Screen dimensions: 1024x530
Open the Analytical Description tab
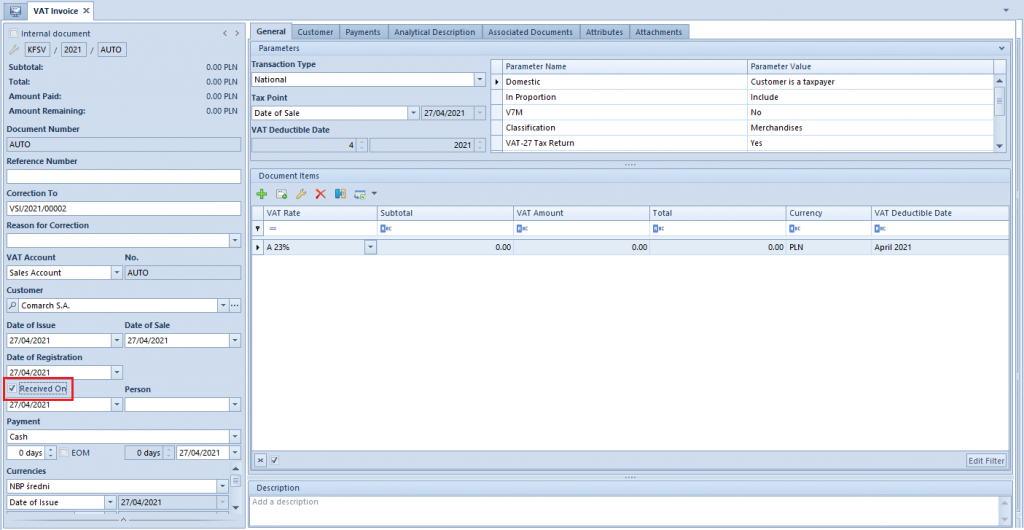pos(435,32)
